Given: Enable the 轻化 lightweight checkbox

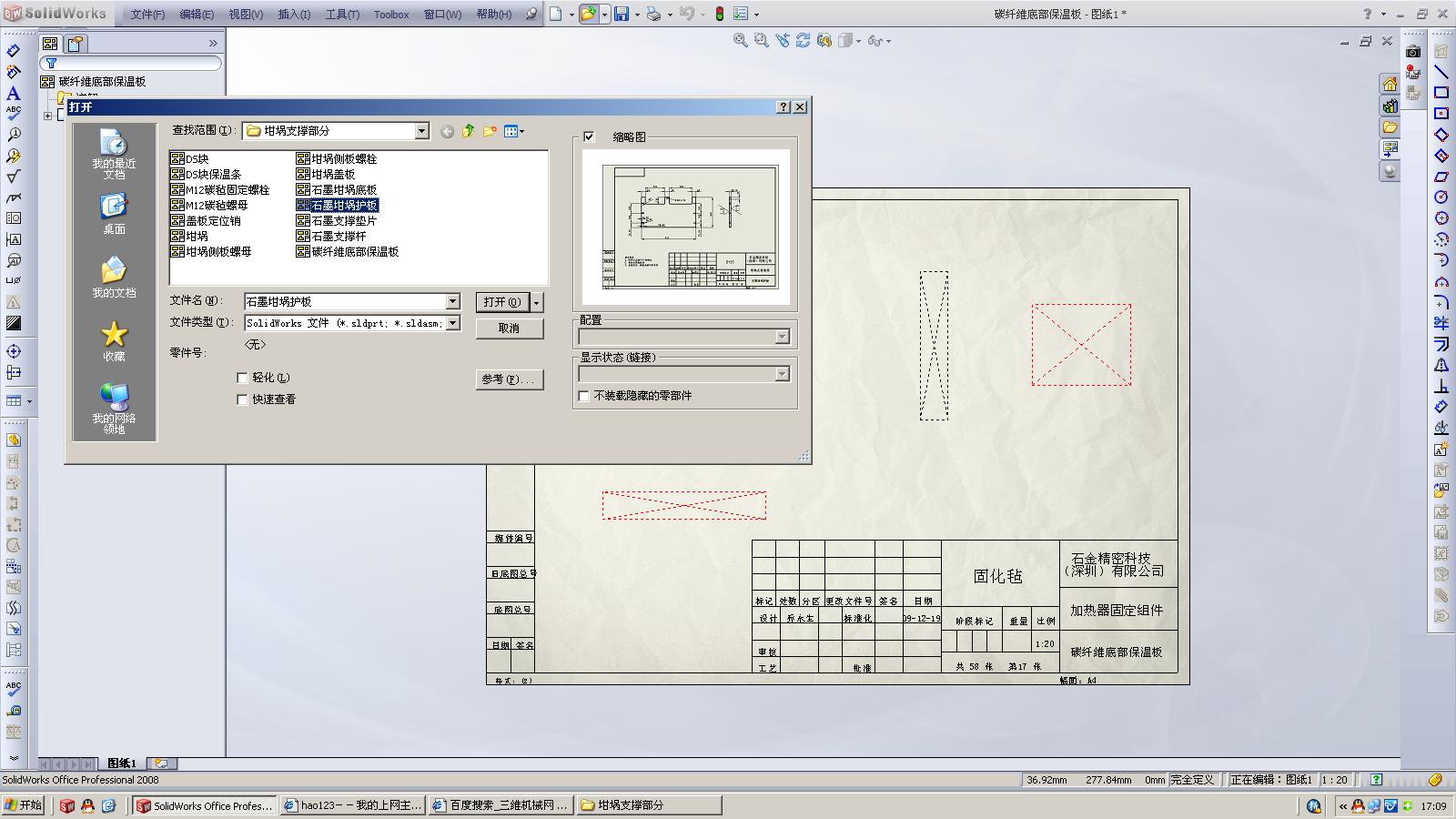Looking at the screenshot, I should pyautogui.click(x=242, y=378).
